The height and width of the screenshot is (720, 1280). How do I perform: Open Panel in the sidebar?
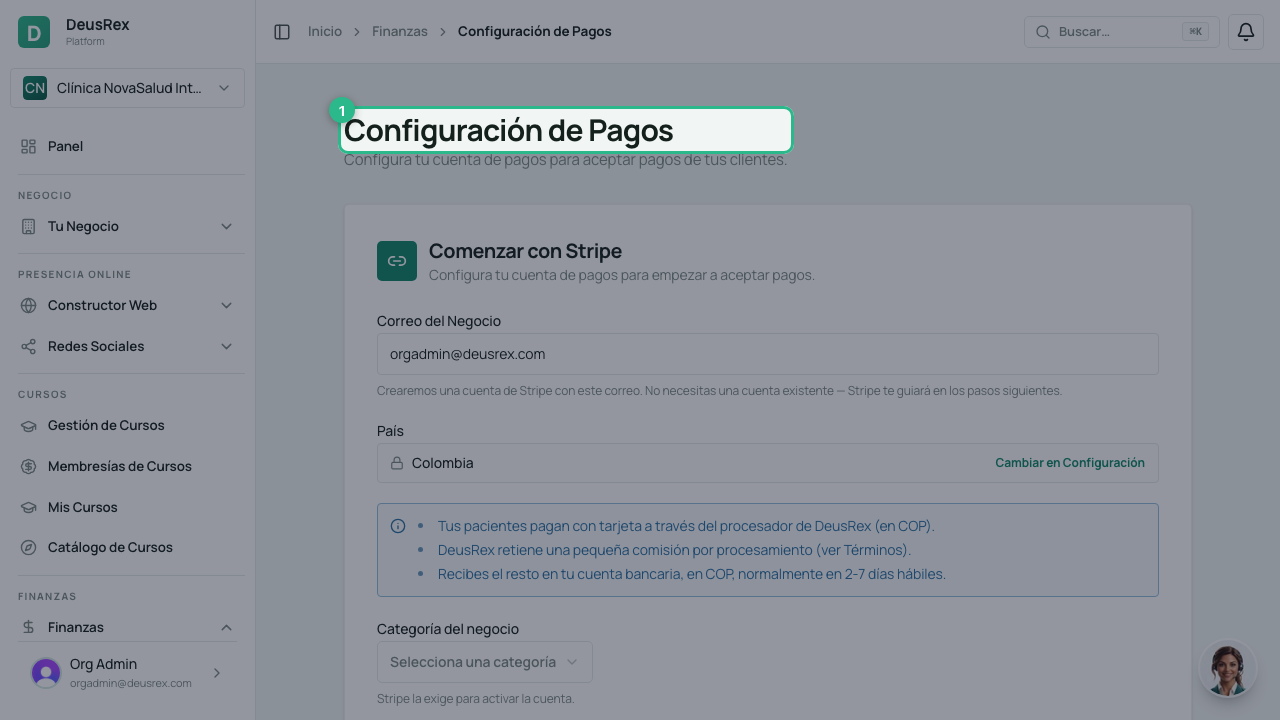click(x=128, y=146)
